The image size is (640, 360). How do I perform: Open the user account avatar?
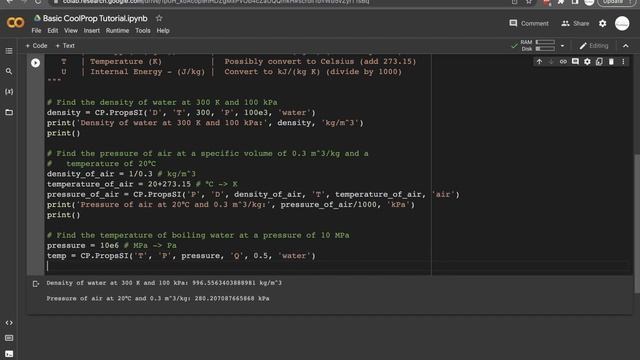tap(622, 23)
